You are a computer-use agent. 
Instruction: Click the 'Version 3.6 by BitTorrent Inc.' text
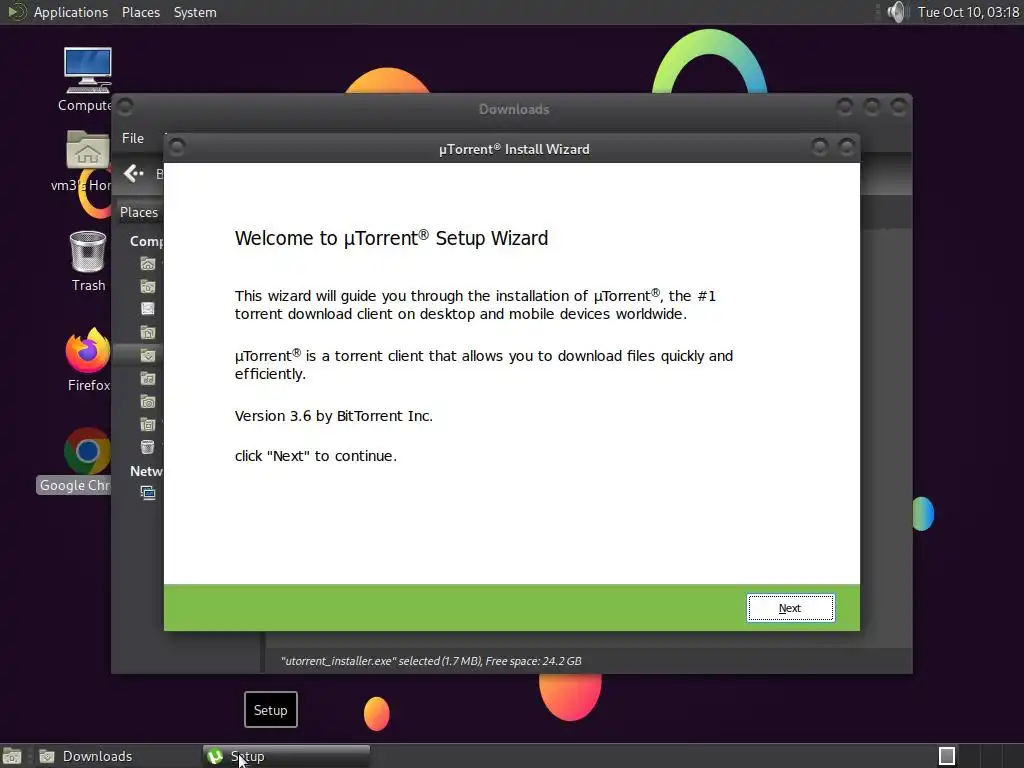334,416
